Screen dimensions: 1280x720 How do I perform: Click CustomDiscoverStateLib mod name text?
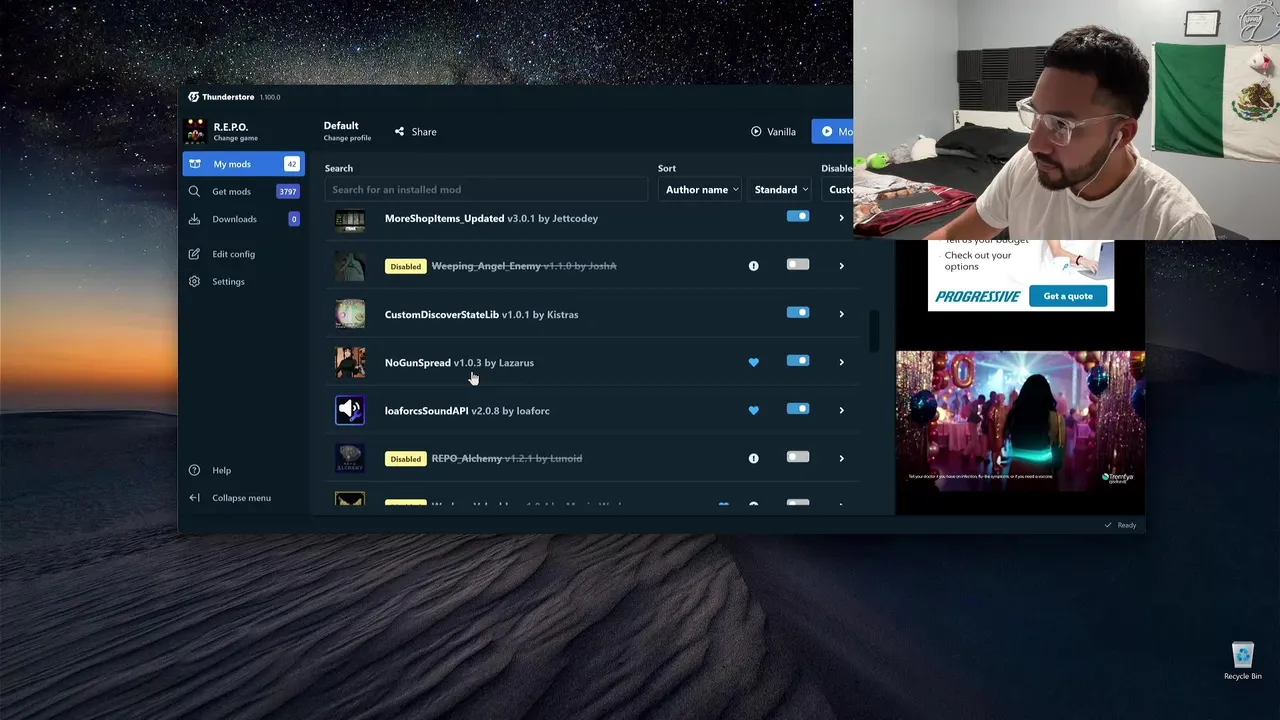coord(442,315)
